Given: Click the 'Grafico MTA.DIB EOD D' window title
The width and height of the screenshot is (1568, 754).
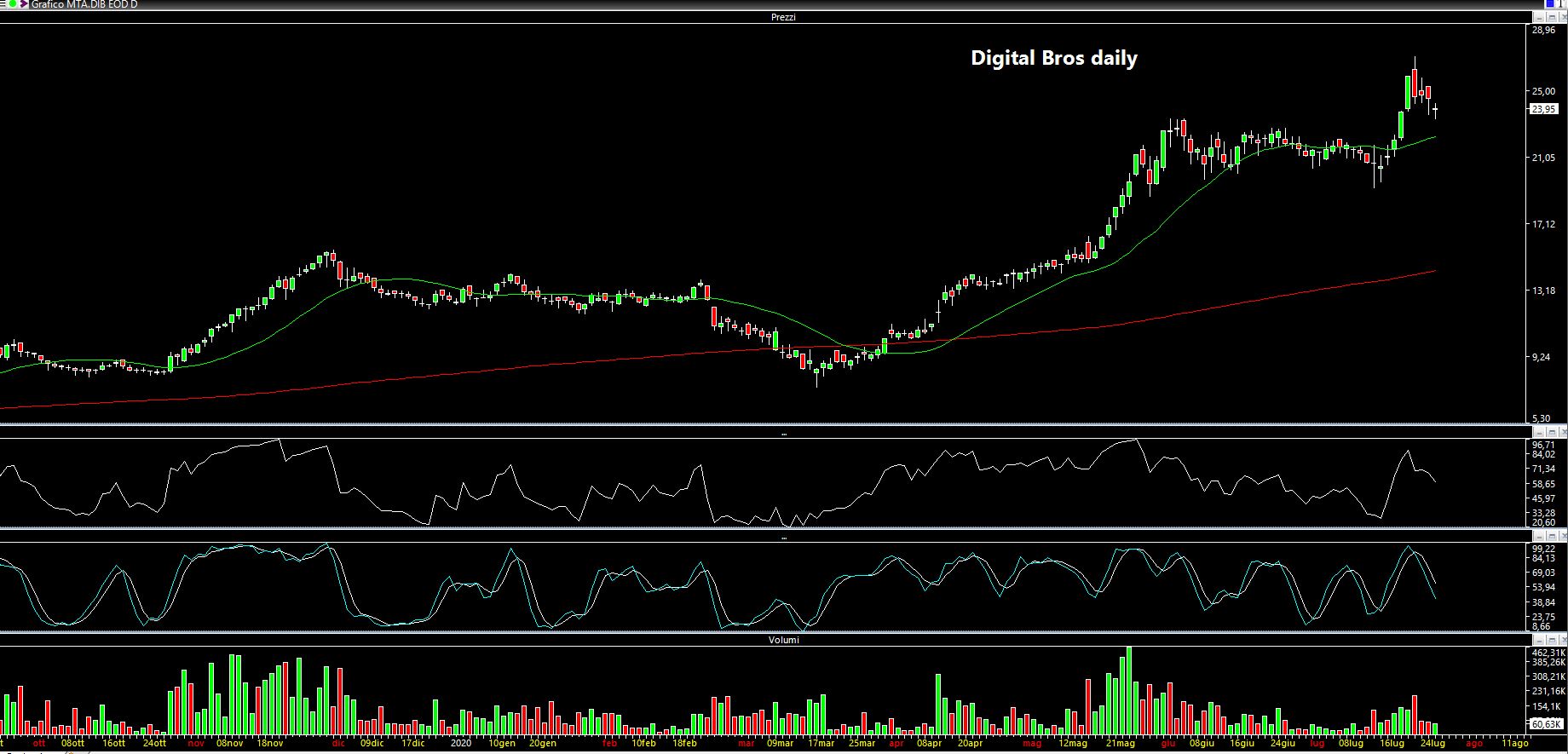Looking at the screenshot, I should [84, 4].
